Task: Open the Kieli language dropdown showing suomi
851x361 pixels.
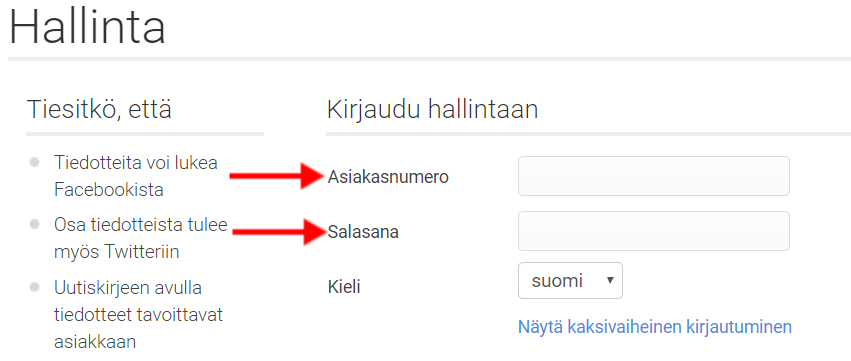Action: pos(570,281)
